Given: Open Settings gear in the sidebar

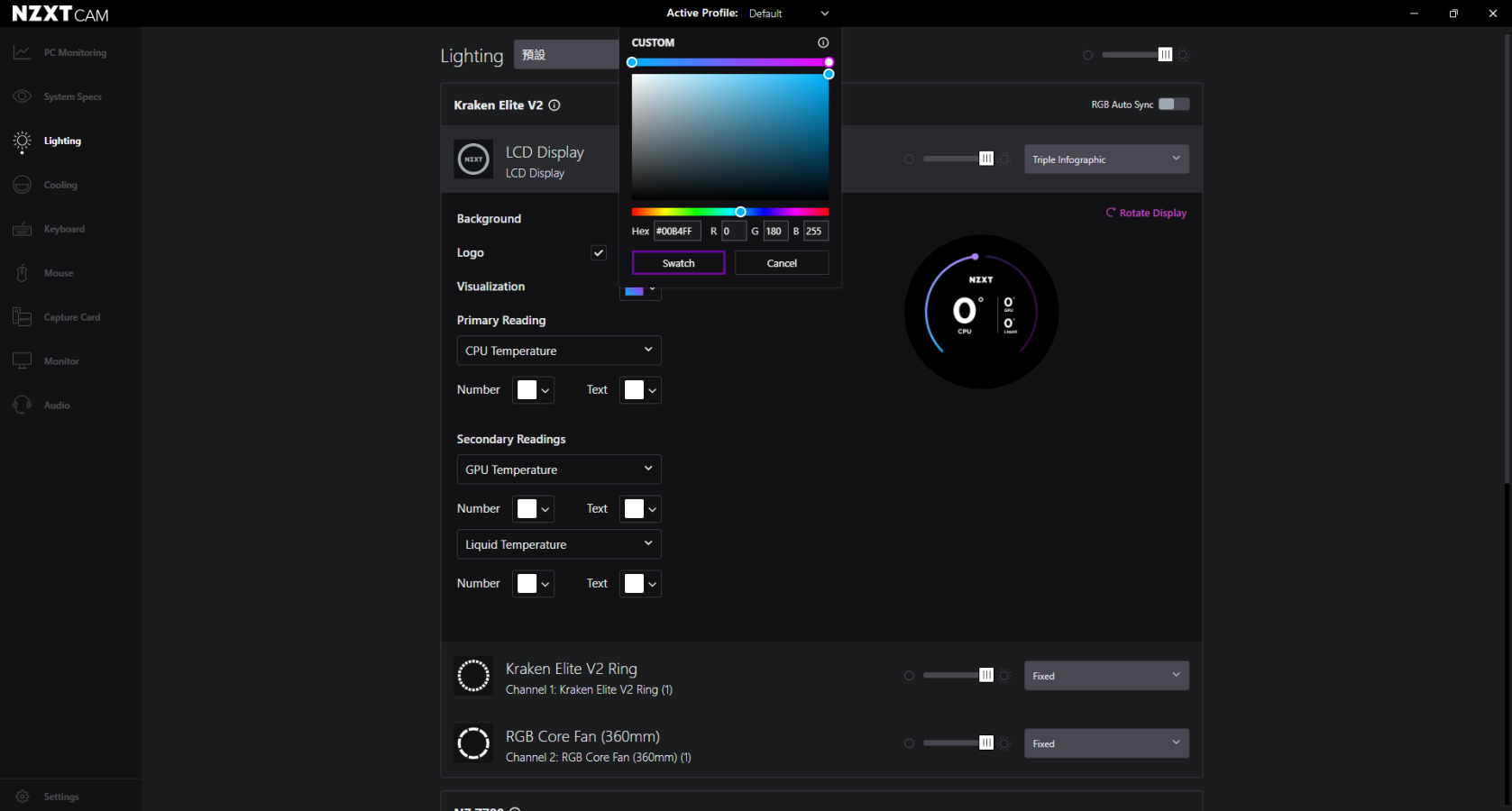Looking at the screenshot, I should (23, 797).
